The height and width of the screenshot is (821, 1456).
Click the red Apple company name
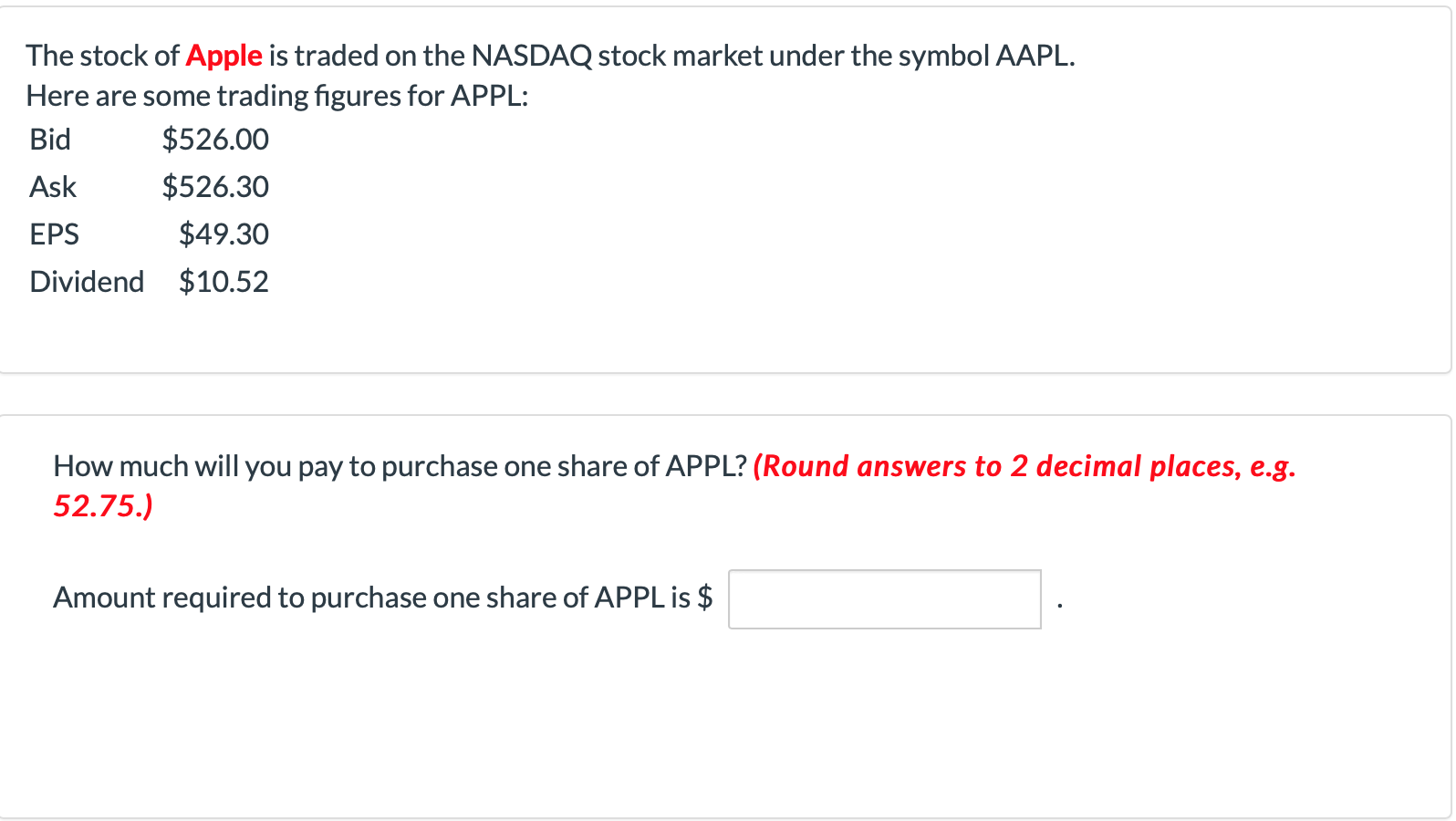224,56
